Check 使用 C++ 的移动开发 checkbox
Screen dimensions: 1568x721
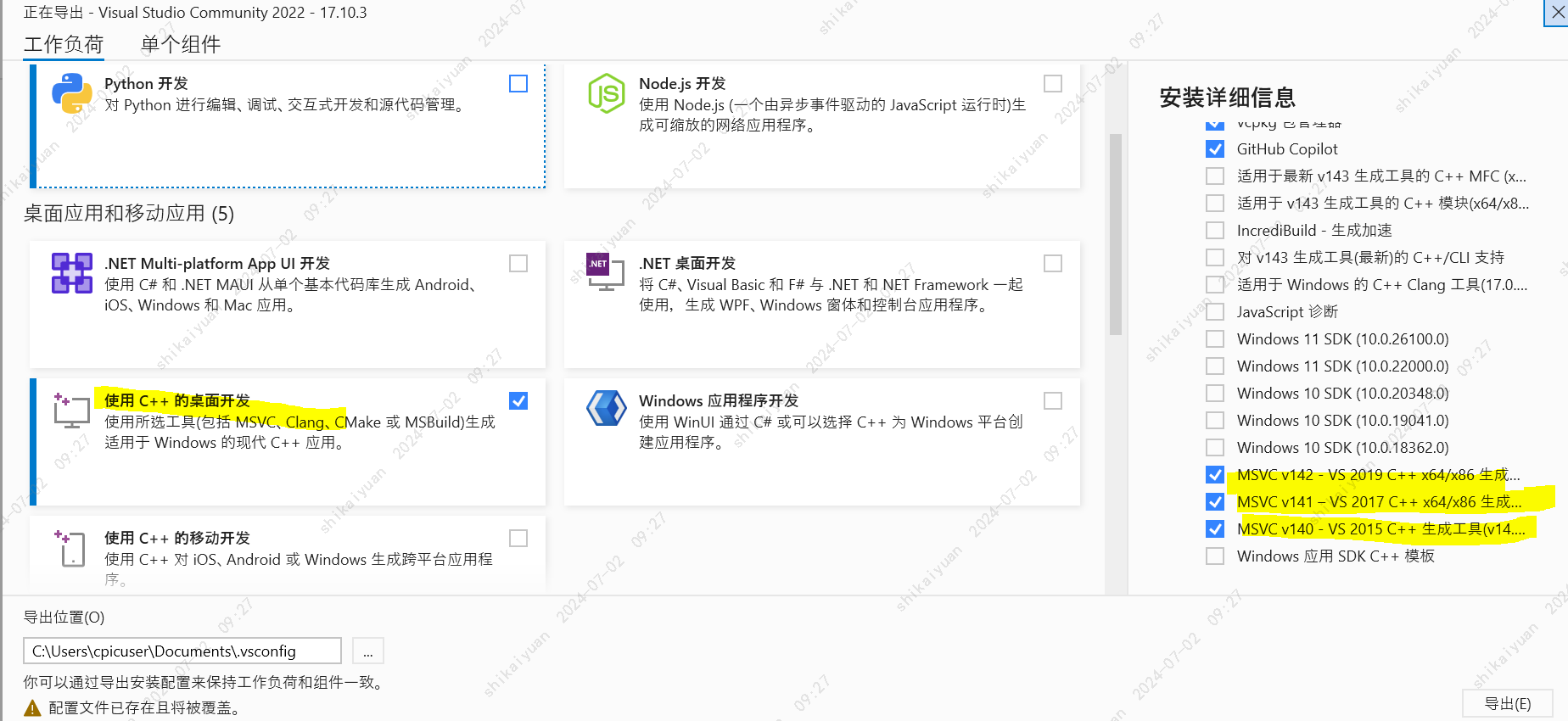pyautogui.click(x=518, y=539)
